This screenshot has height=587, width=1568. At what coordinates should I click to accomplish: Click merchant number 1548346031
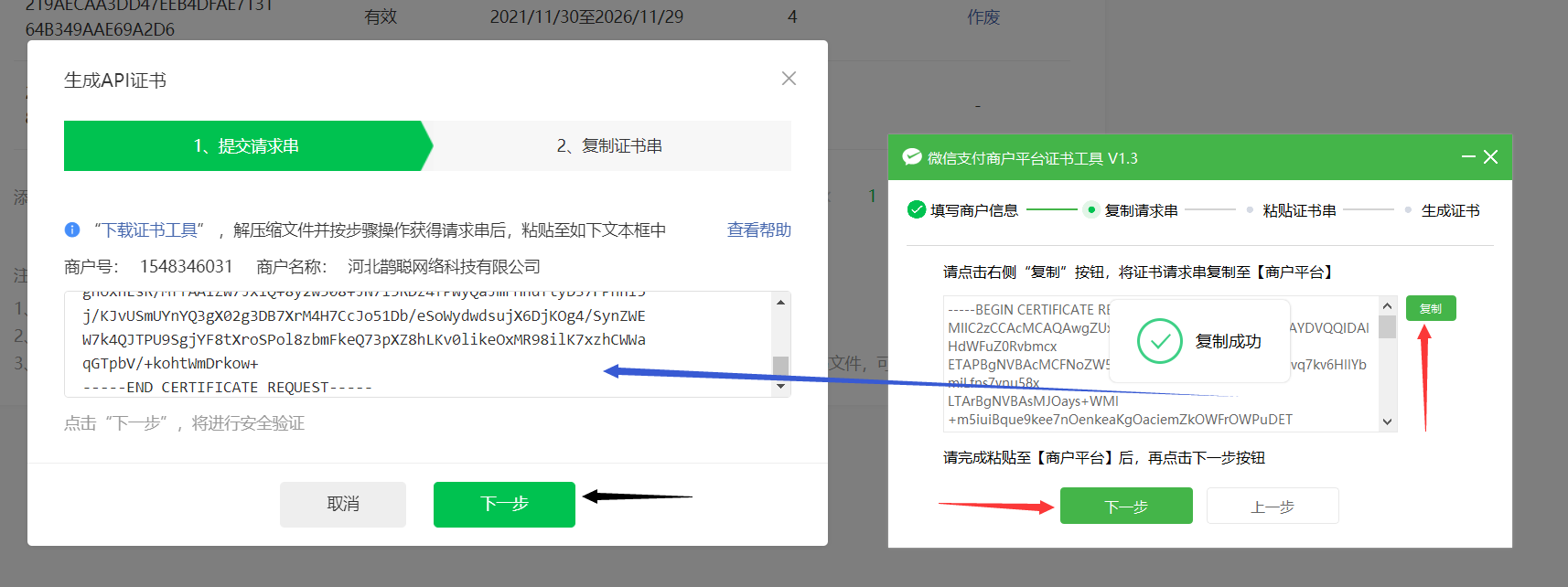pos(186,266)
